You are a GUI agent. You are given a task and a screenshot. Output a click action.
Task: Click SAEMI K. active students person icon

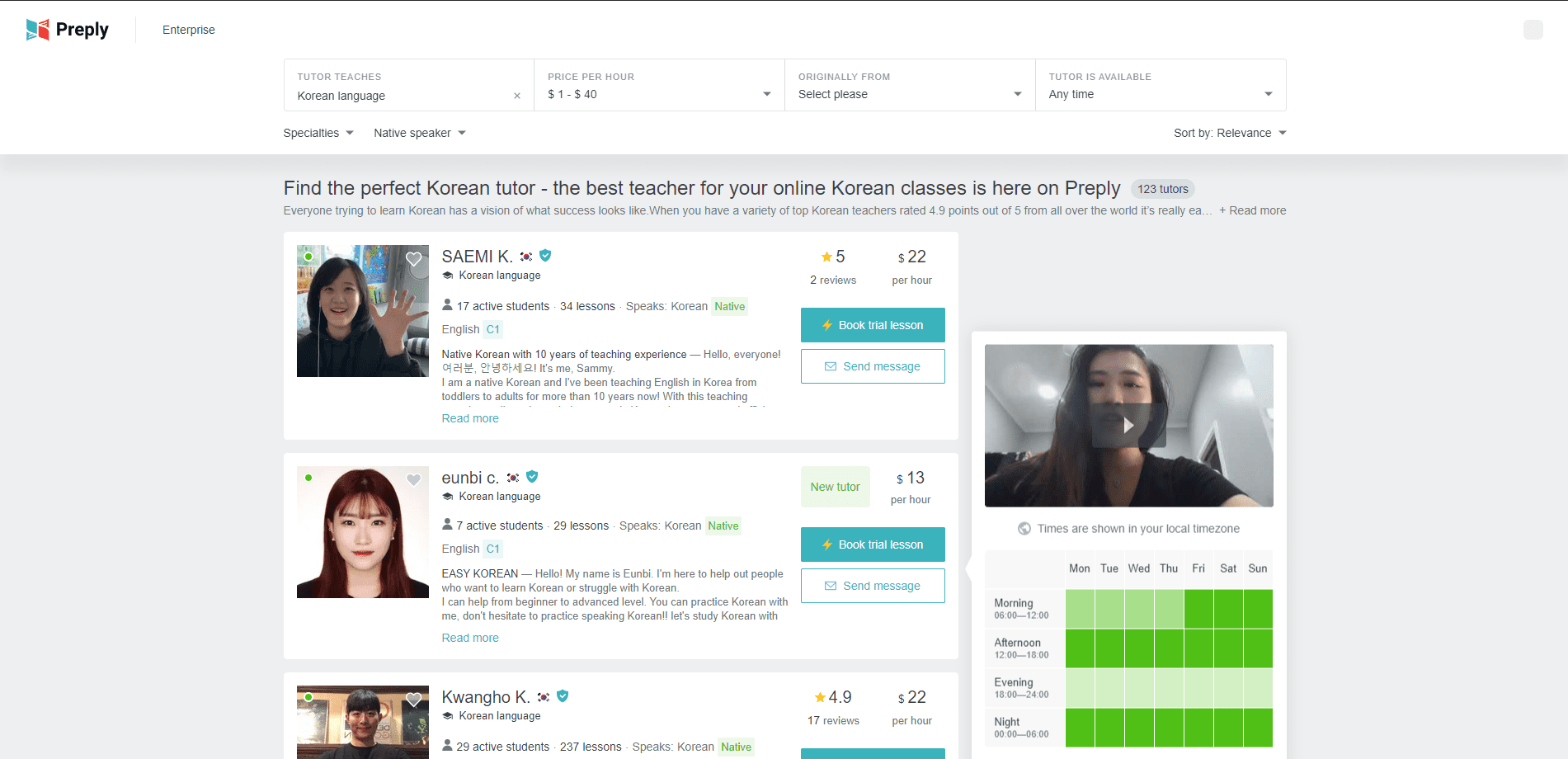point(447,305)
